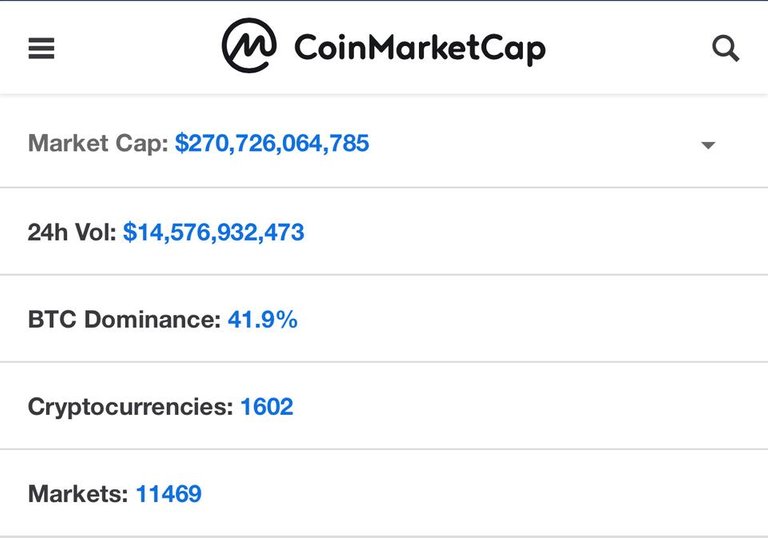Open the 11469 markets count link
The image size is (768, 538).
(x=168, y=493)
